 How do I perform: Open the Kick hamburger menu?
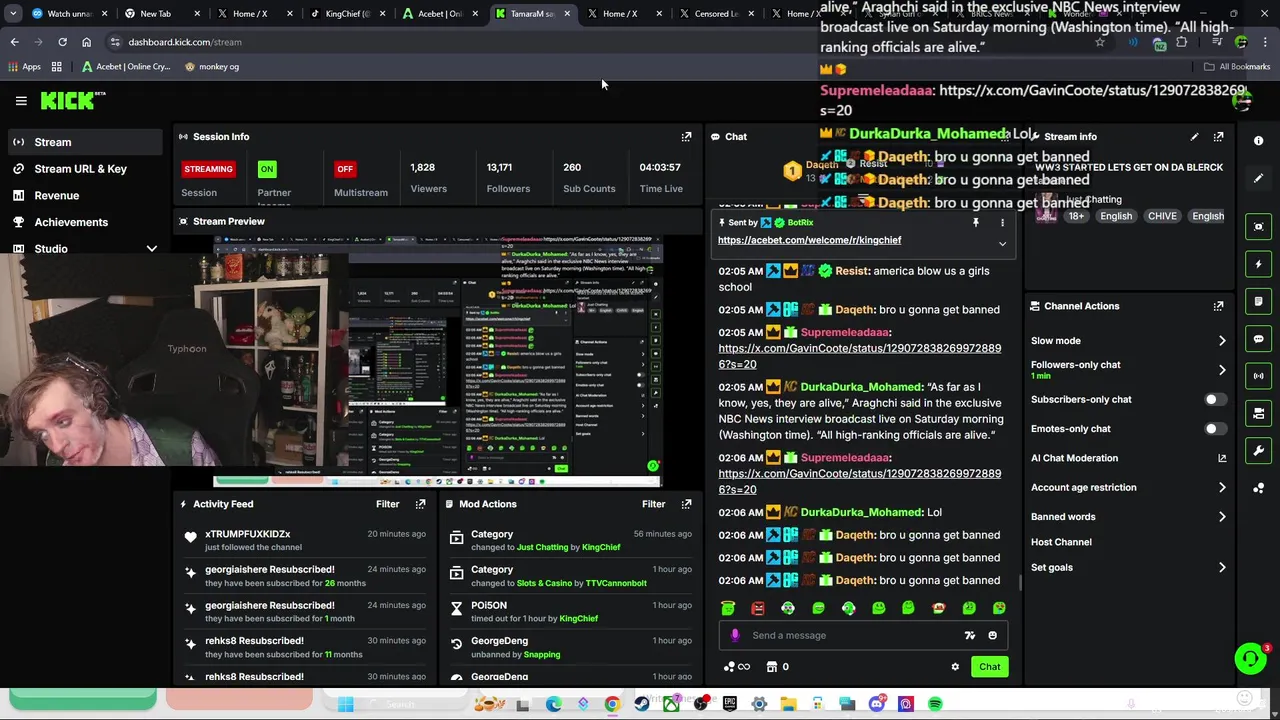click(21, 100)
